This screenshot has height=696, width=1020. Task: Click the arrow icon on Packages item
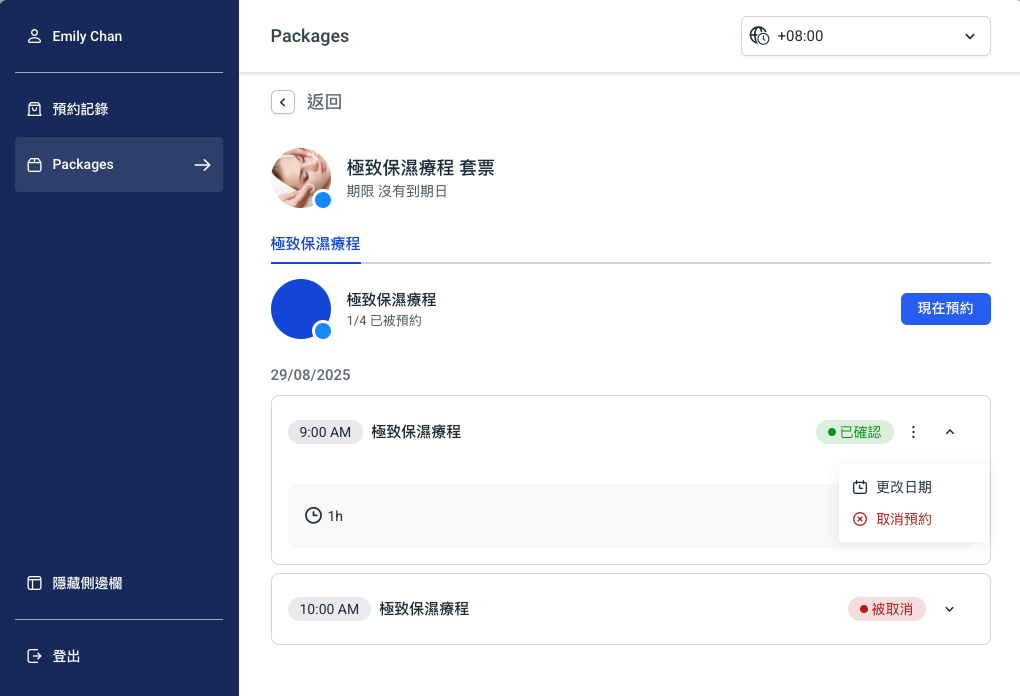click(x=202, y=165)
